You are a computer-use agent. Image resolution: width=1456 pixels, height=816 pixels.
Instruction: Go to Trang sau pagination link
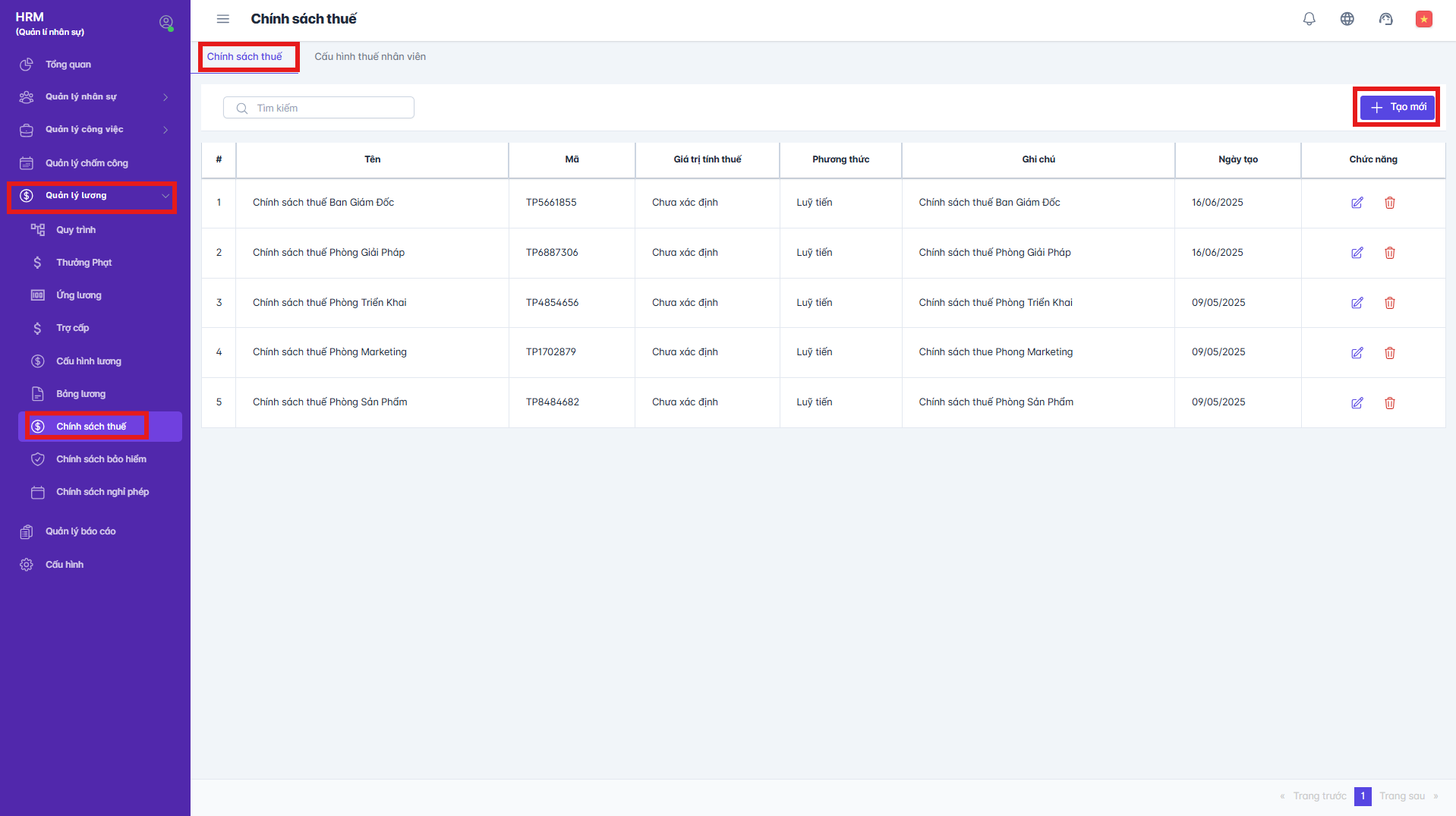1401,796
